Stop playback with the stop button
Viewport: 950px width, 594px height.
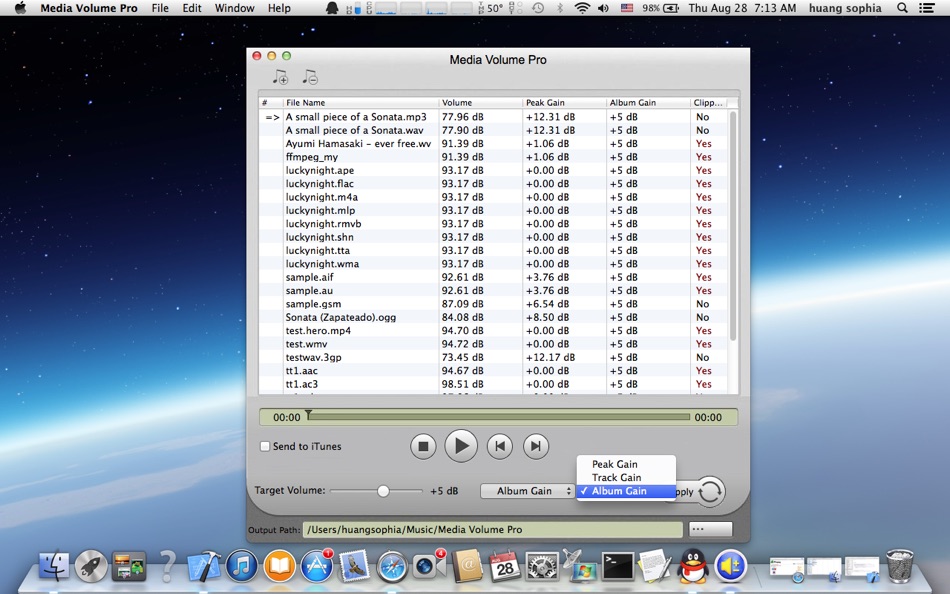423,447
